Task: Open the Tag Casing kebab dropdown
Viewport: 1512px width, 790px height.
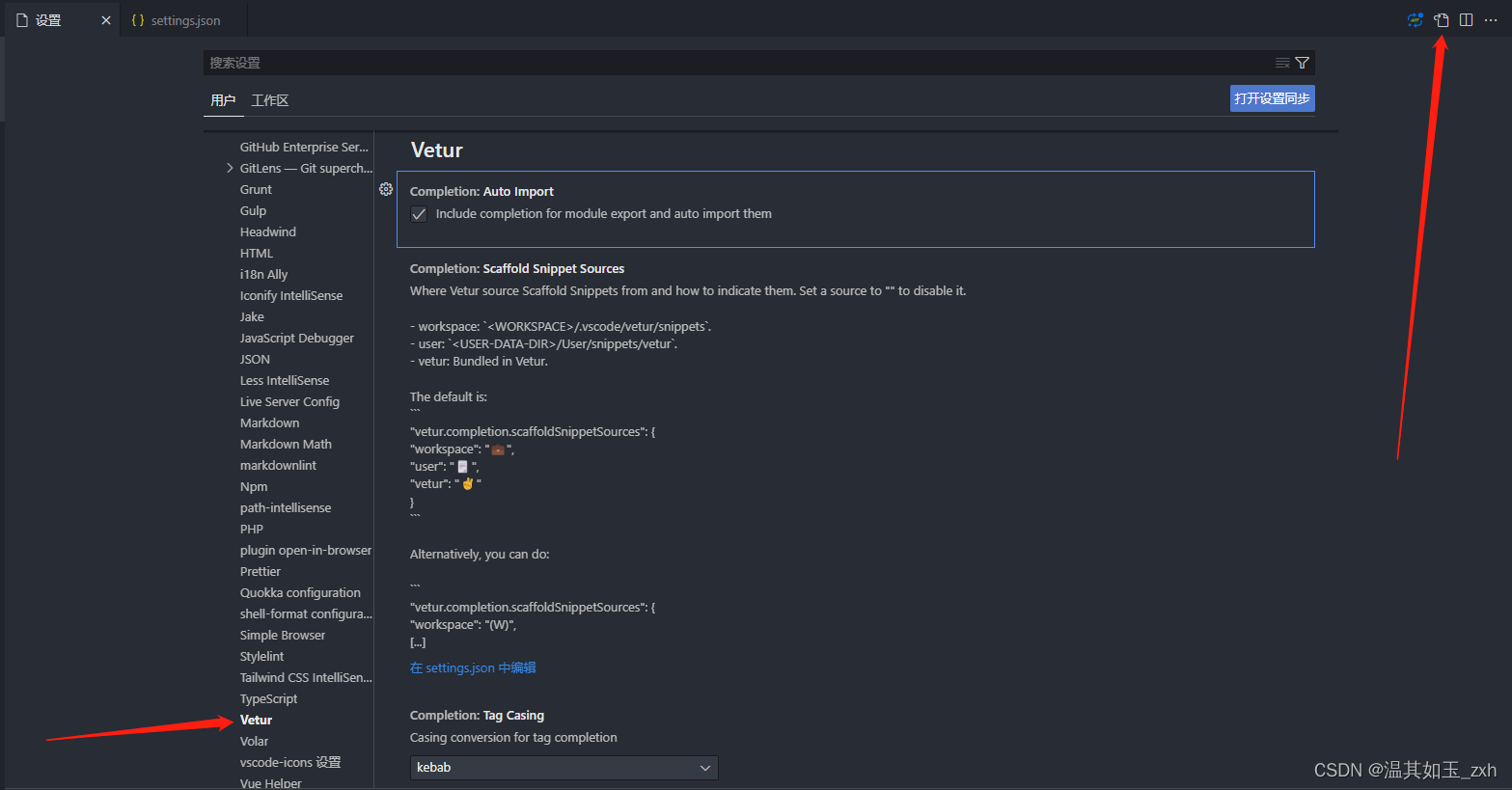Action: coord(564,768)
